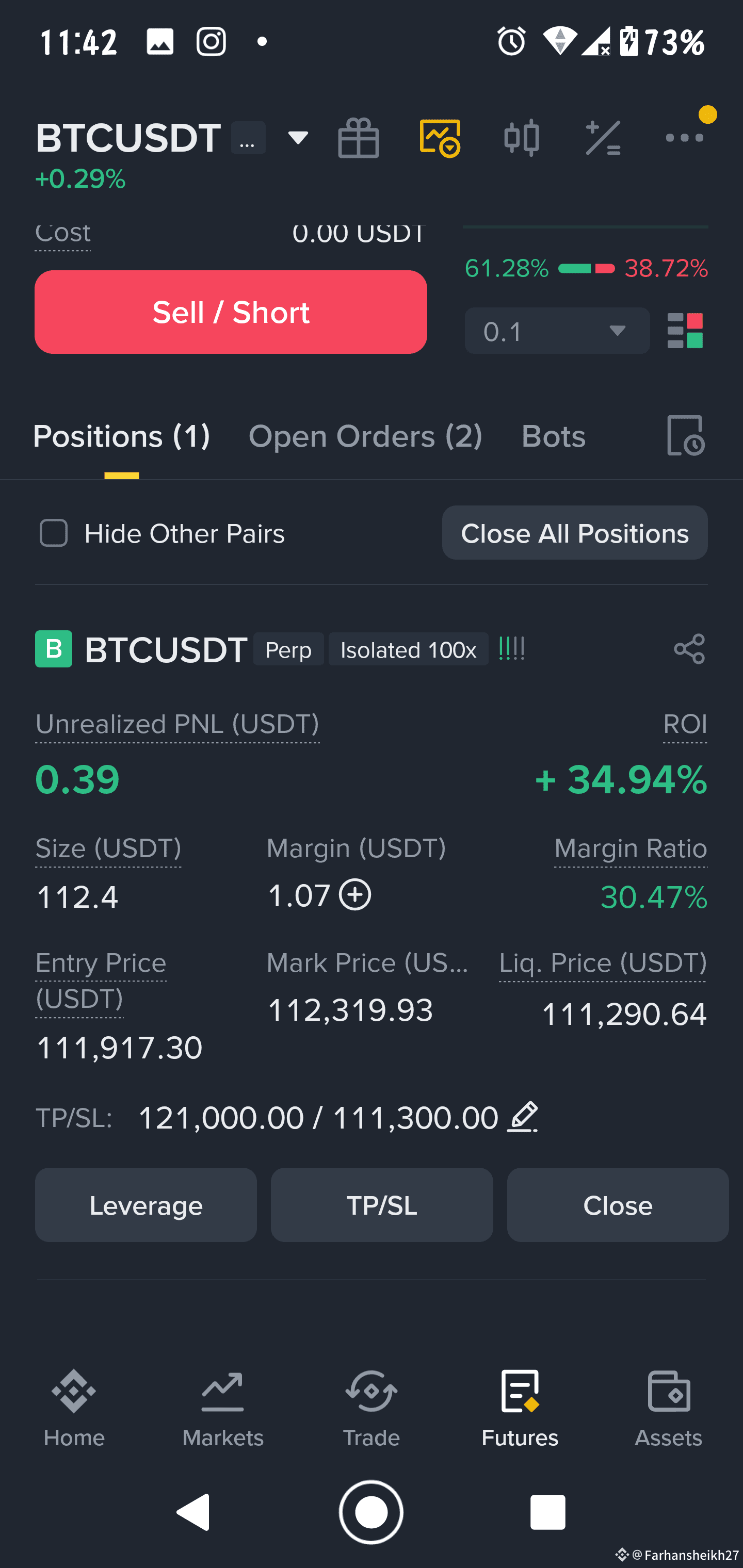
Task: Switch order book layout view icon
Action: (x=685, y=331)
